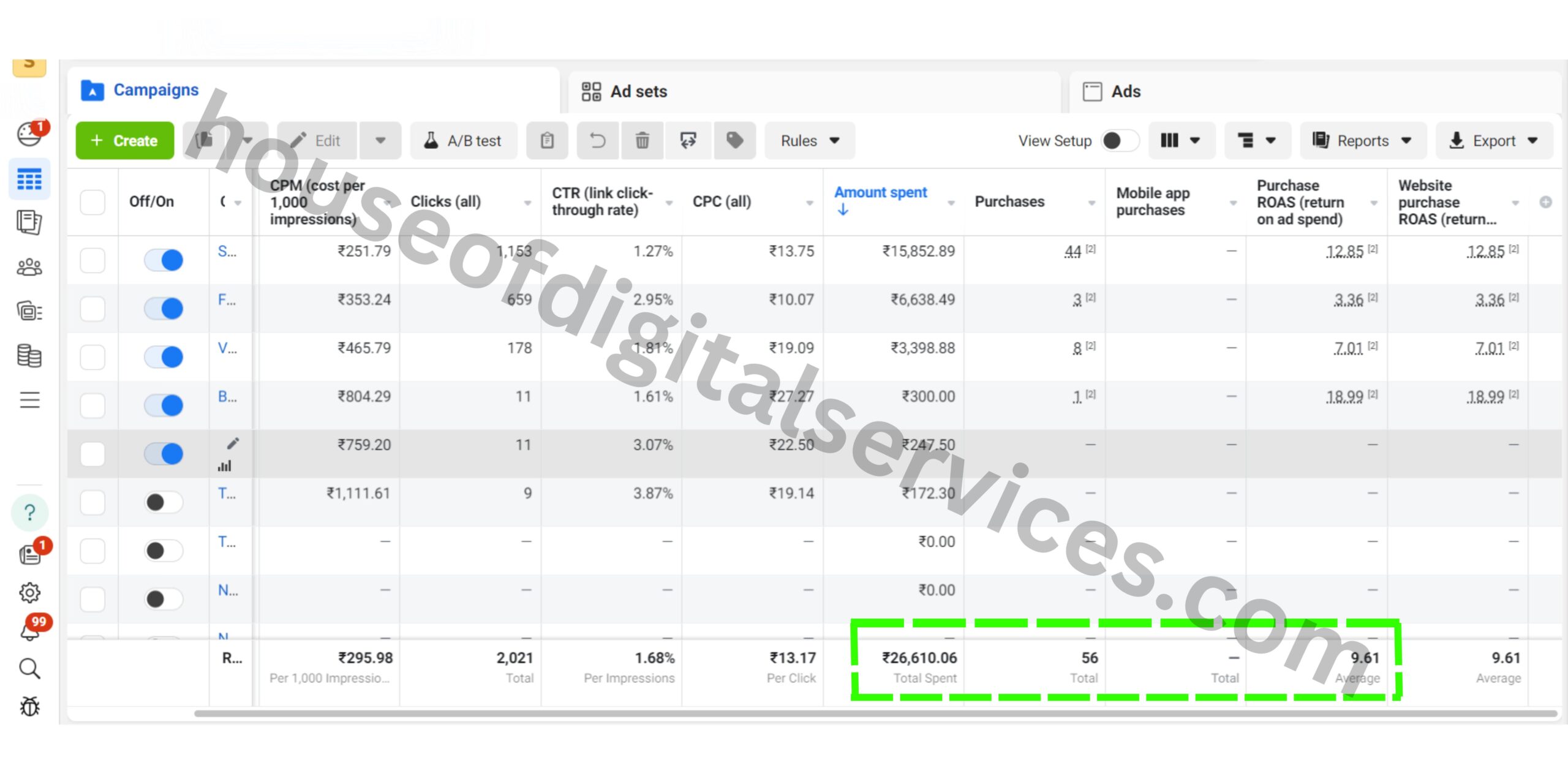
Task: Click the bar chart icon in the highlighted row
Action: [x=225, y=466]
